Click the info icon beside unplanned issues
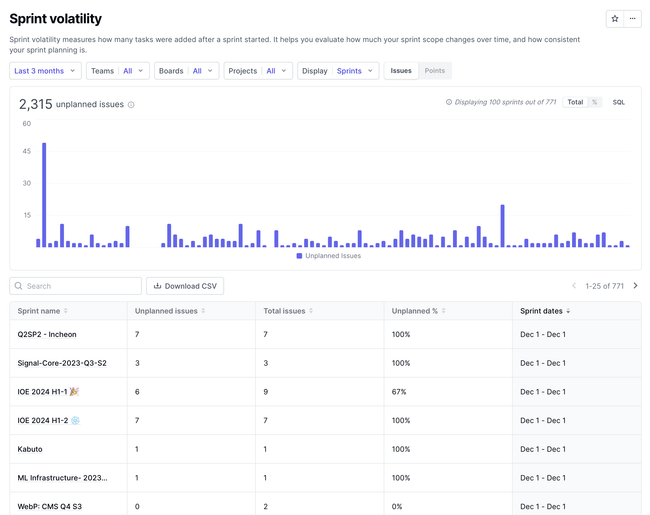The image size is (650, 515). click(x=131, y=105)
